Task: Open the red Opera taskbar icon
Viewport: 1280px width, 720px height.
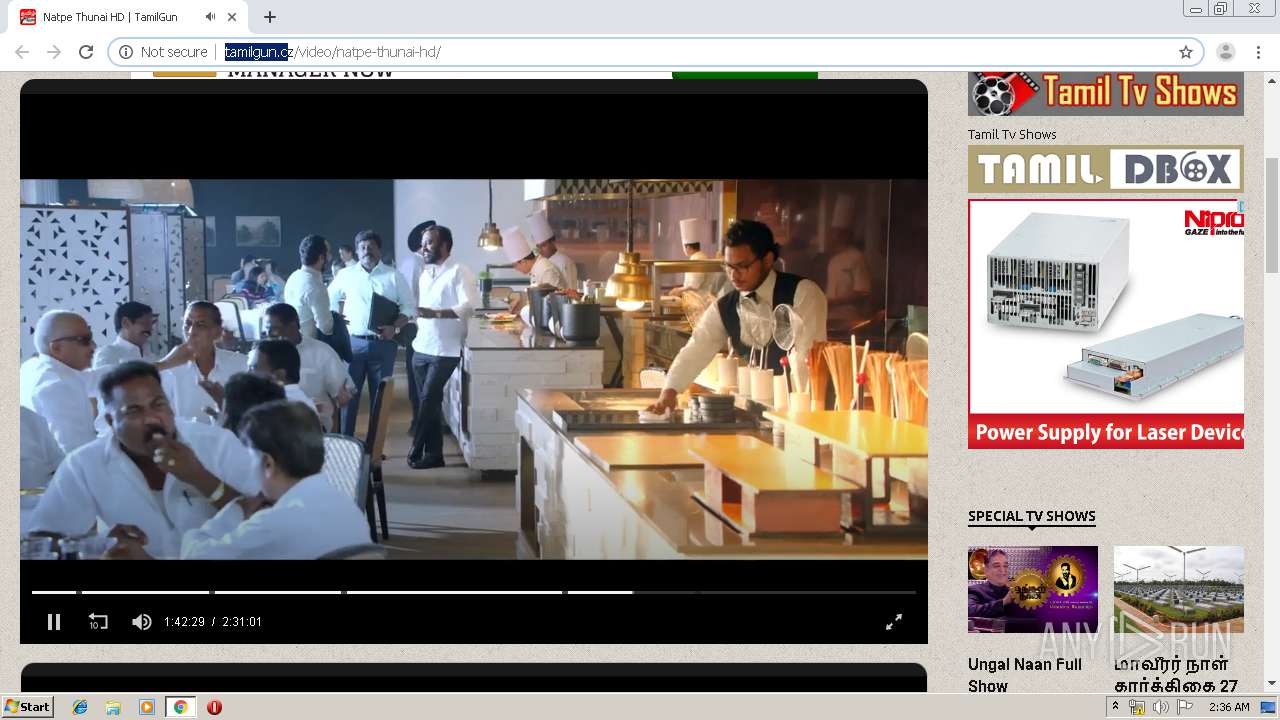Action: click(x=214, y=707)
